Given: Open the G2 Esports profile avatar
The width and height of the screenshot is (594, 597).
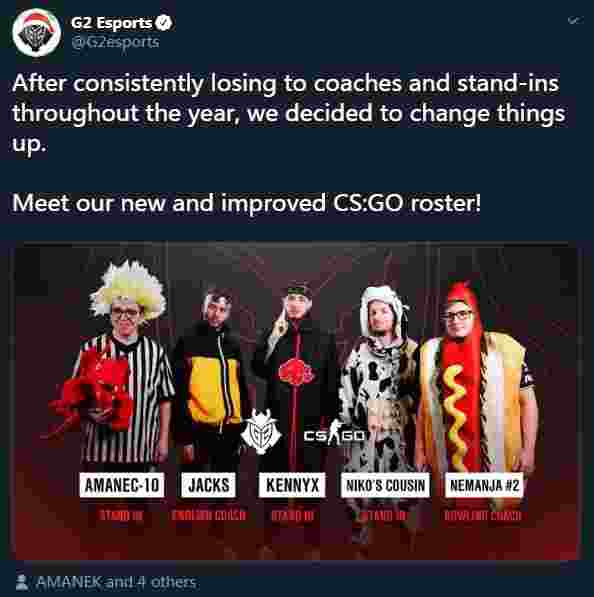Looking at the screenshot, I should pos(37,32).
